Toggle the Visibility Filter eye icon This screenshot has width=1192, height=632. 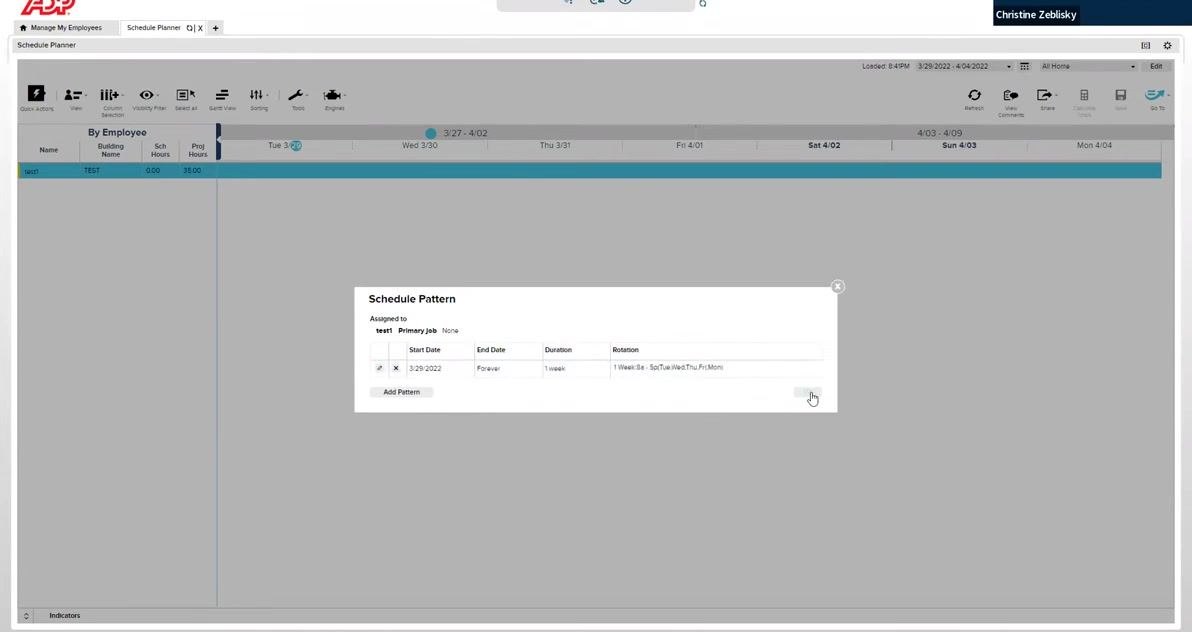[x=147, y=95]
